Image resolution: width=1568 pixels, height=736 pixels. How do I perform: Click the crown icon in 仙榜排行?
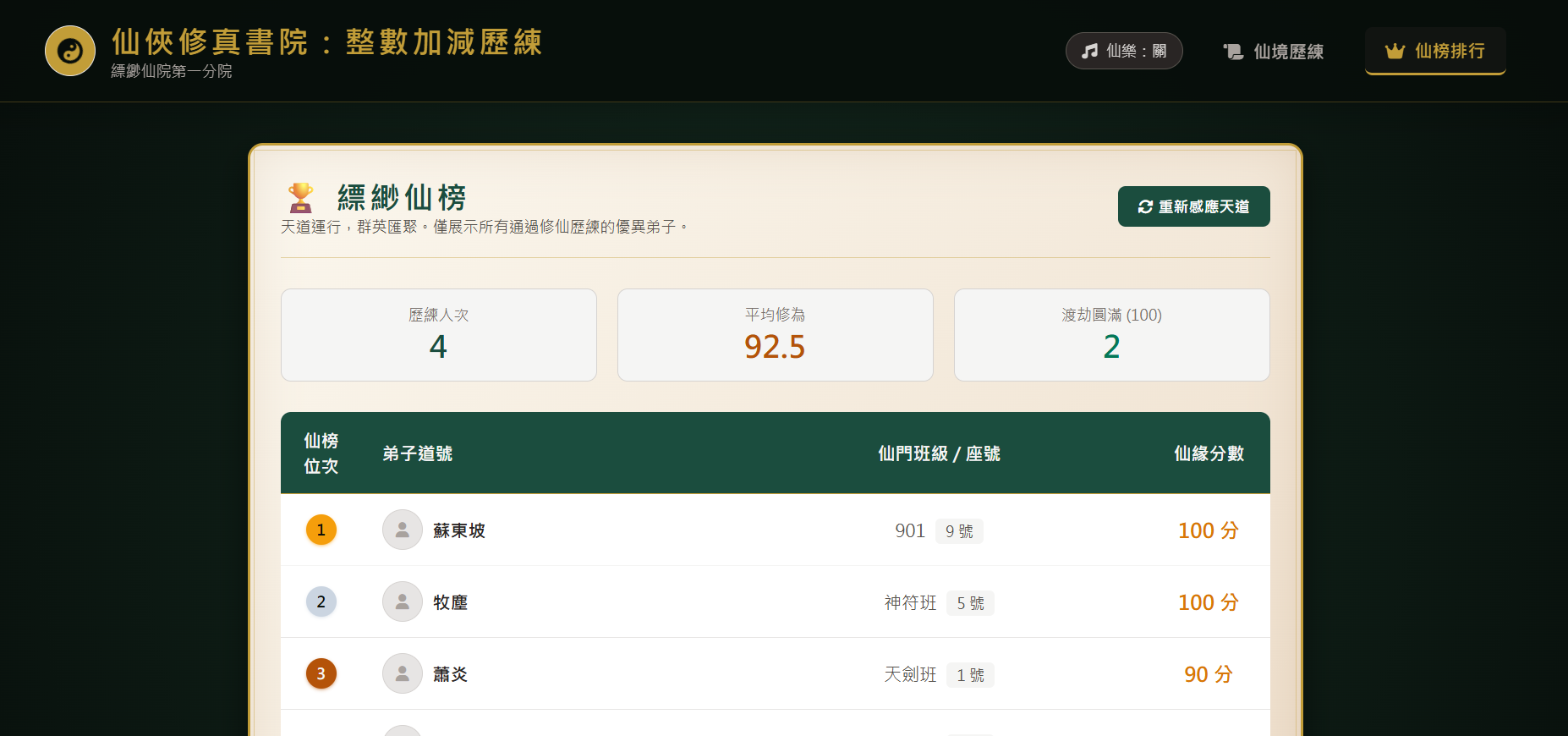(1395, 52)
